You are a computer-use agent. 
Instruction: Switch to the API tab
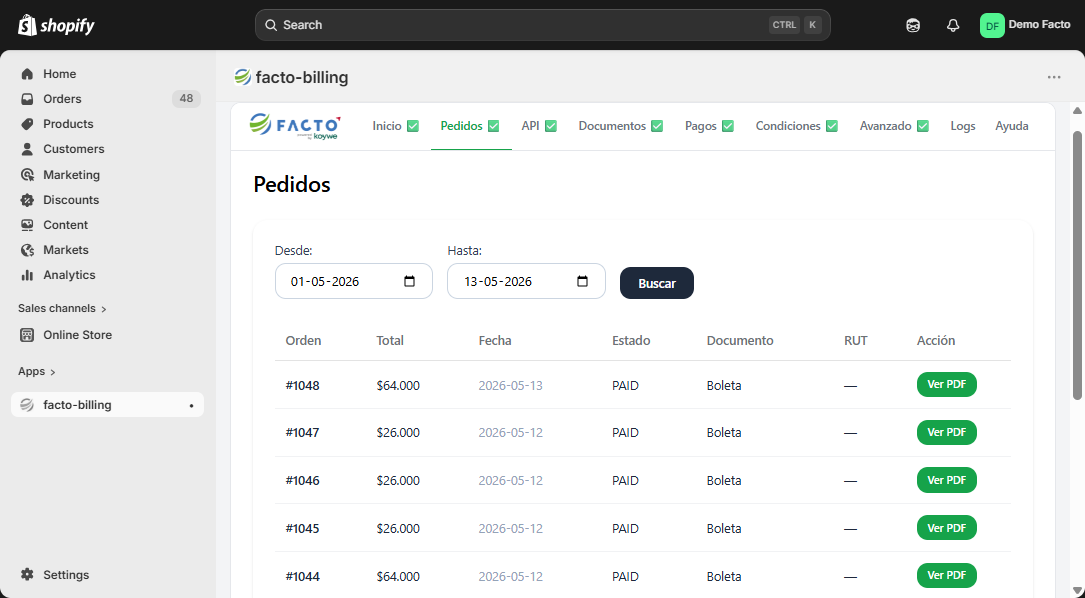[539, 126]
